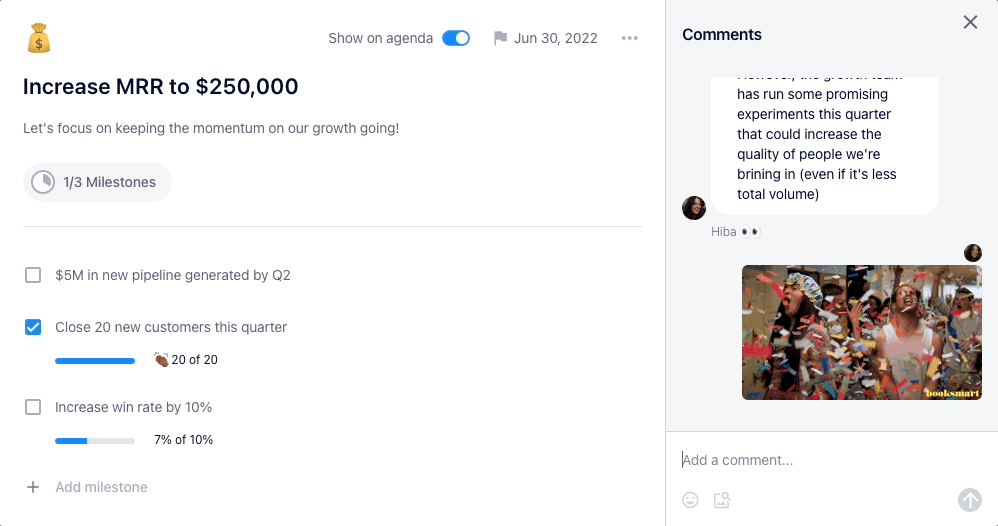Click the attach image icon in comments
Viewport: 998px width, 526px height.
(x=722, y=500)
